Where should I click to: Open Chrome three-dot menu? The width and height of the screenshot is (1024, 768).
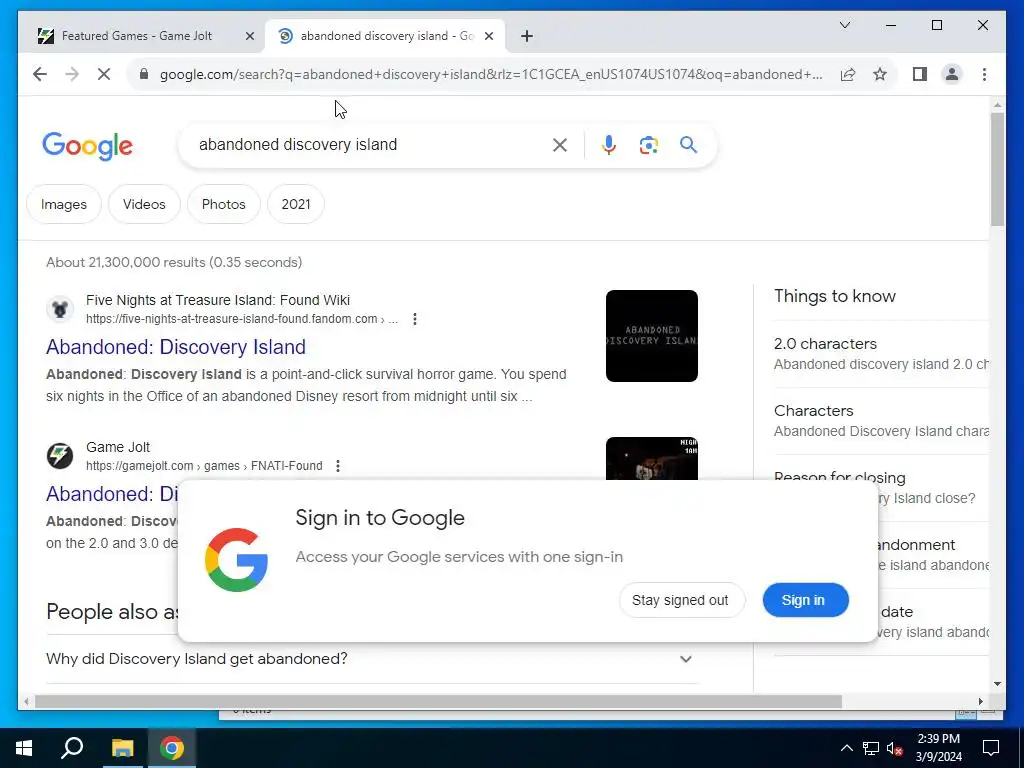[x=984, y=74]
